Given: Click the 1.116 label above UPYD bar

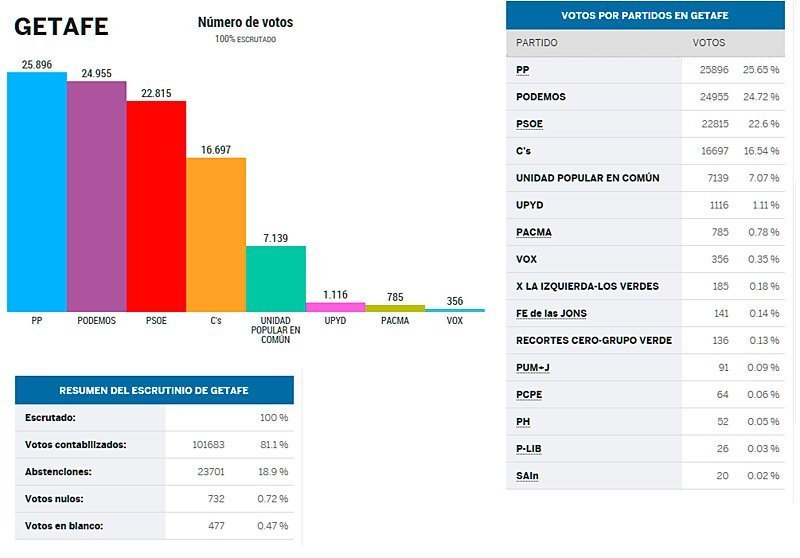Looking at the screenshot, I should [x=335, y=295].
